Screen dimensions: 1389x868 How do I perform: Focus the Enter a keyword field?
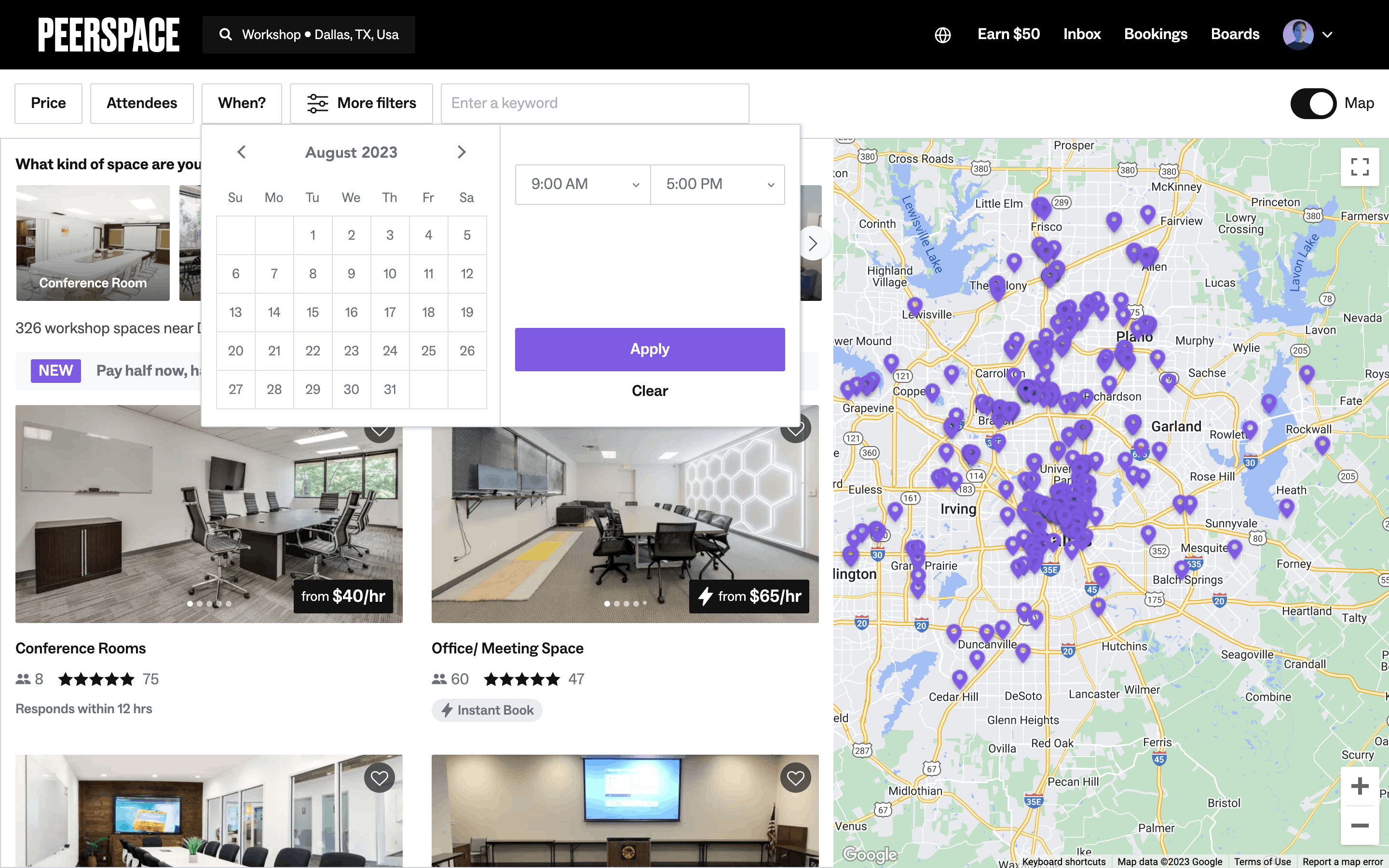595,103
